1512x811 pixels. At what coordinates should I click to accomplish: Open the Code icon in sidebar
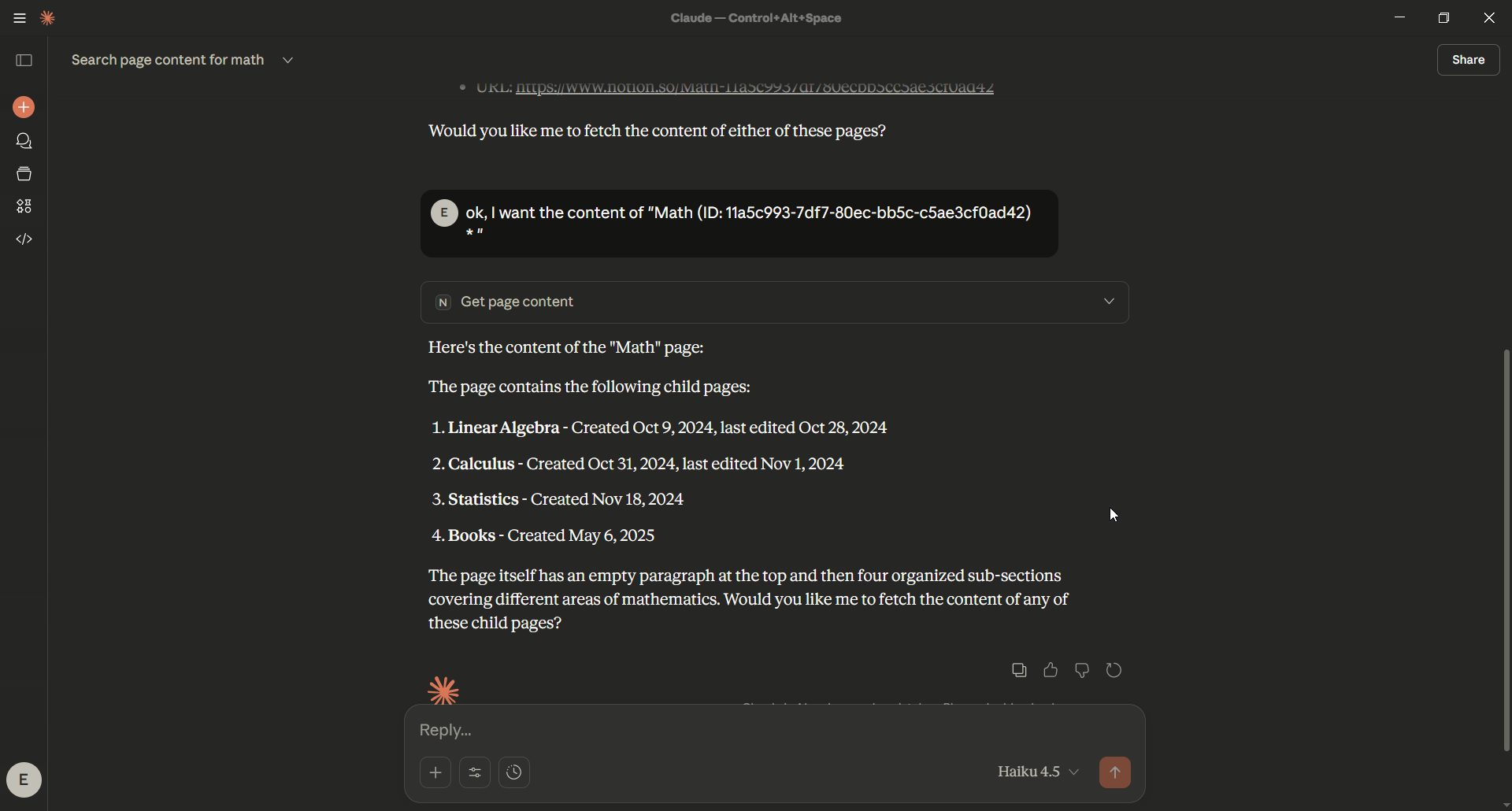click(x=24, y=239)
